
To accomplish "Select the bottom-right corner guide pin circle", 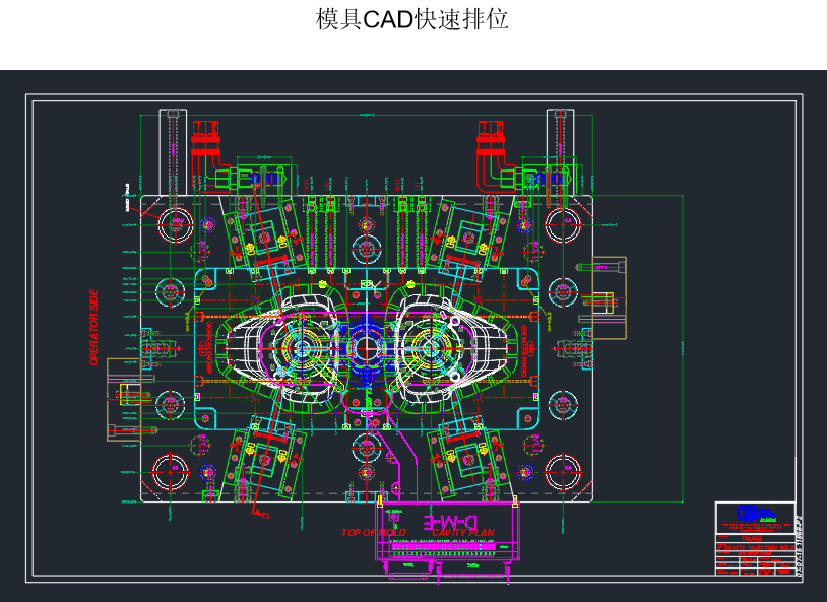I will (x=563, y=470).
